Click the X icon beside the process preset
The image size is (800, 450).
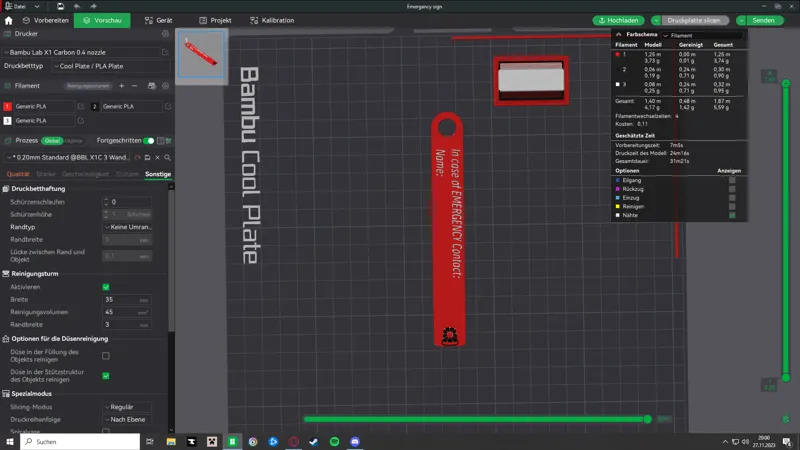[x=157, y=158]
